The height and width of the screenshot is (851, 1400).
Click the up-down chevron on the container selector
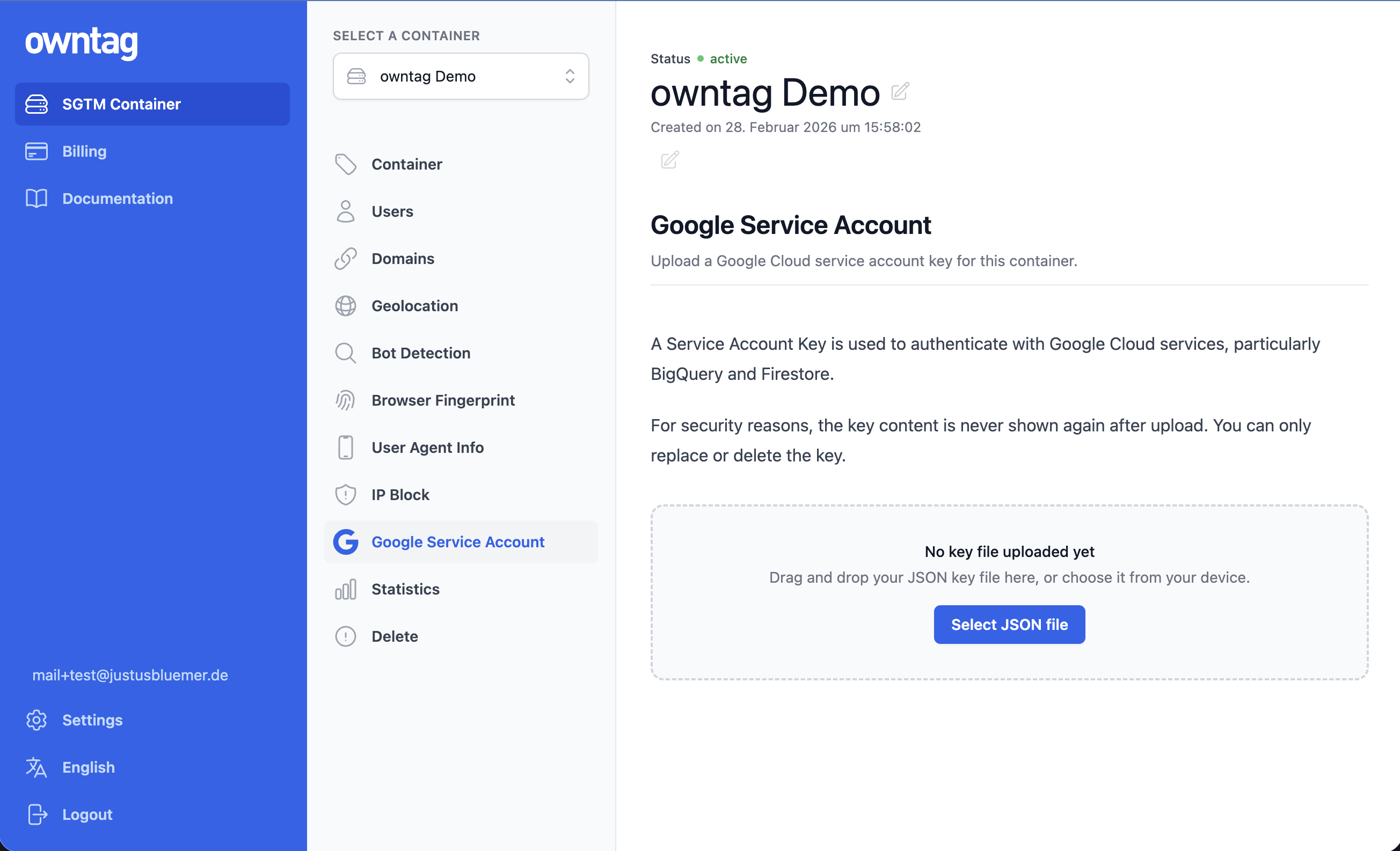[570, 77]
